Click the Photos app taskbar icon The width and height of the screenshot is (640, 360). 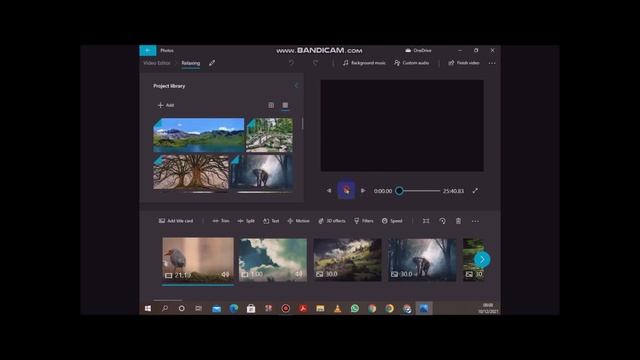point(424,309)
